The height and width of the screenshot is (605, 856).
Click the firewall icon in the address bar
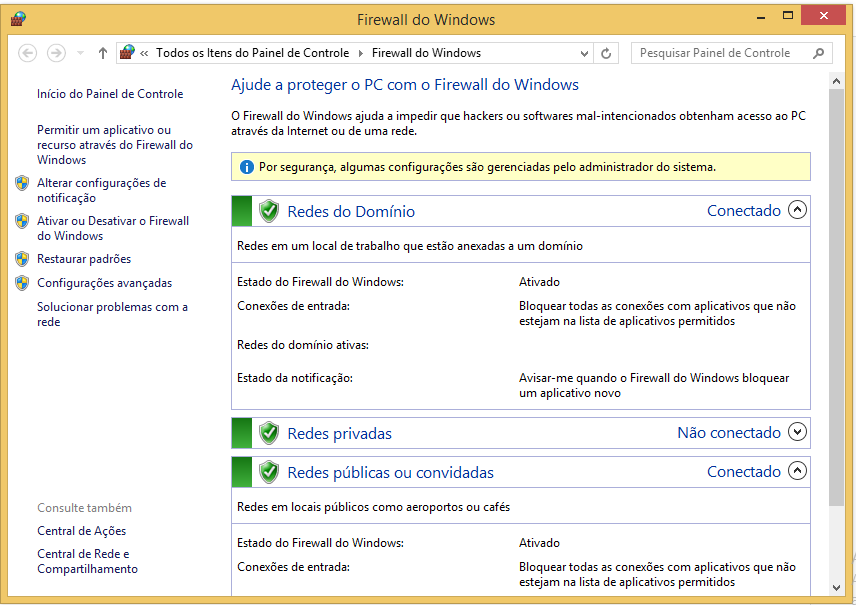click(127, 52)
